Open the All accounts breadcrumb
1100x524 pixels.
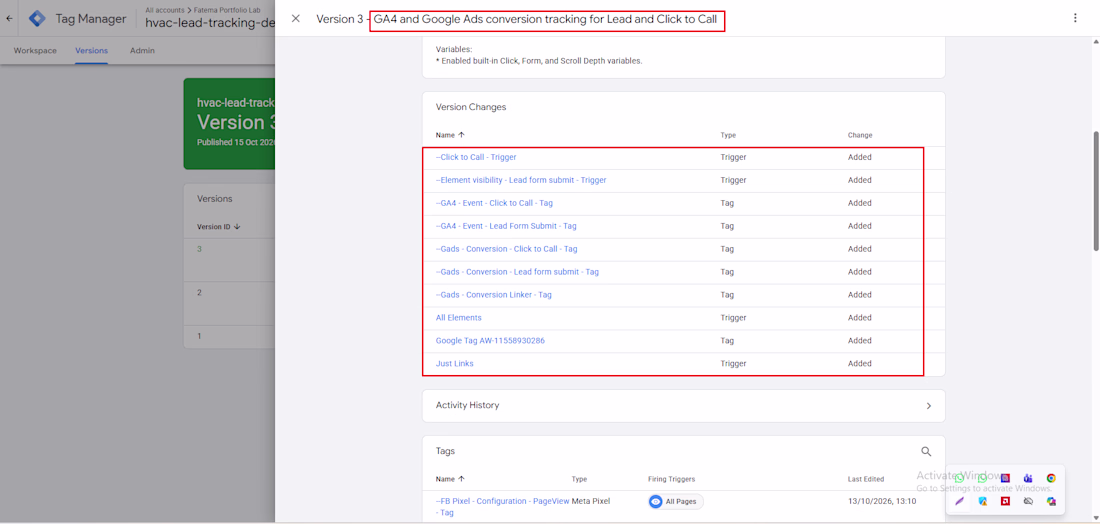pos(163,11)
